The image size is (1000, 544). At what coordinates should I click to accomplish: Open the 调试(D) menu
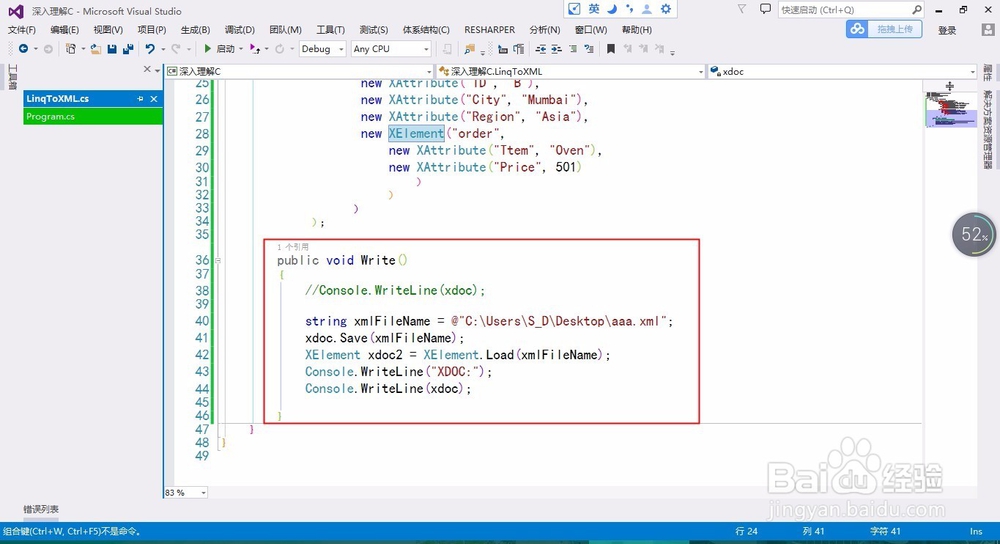coord(239,30)
